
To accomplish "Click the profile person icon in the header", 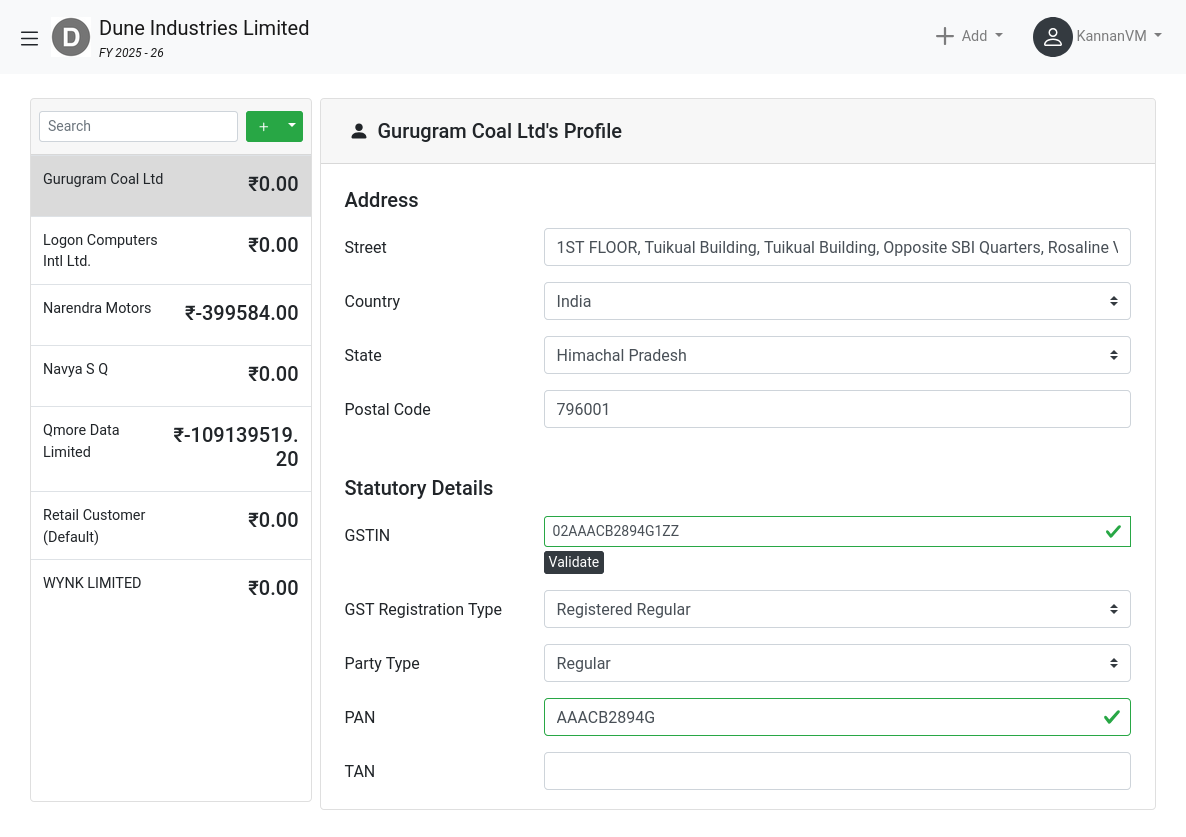I will coord(359,132).
